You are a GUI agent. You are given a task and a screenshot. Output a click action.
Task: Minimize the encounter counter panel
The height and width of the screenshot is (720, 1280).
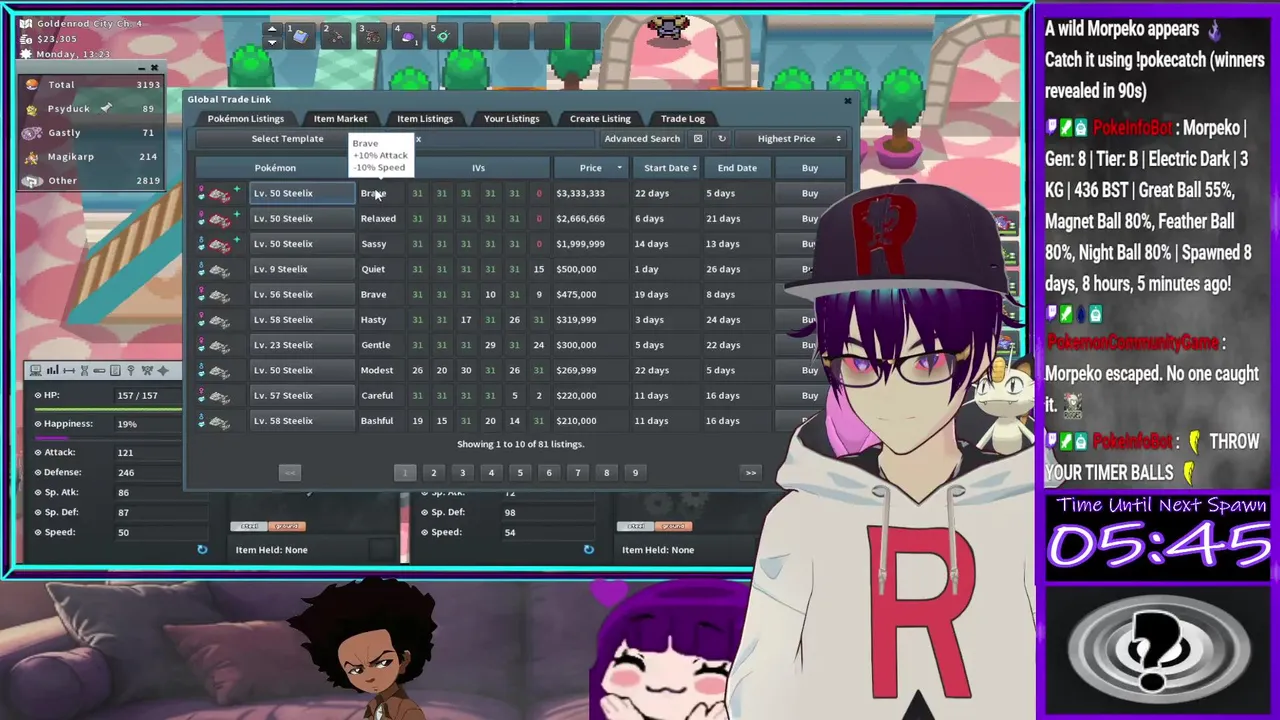click(140, 68)
